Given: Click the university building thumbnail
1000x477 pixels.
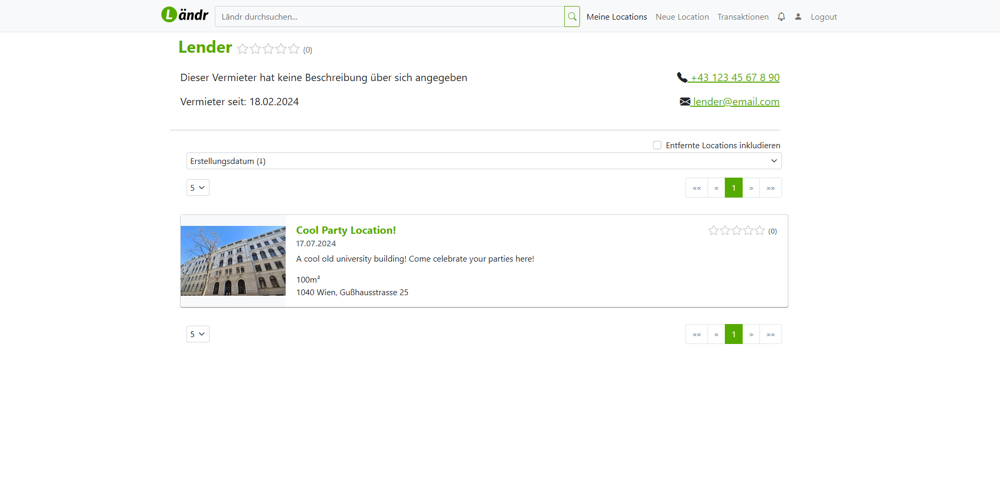Looking at the screenshot, I should click(233, 261).
